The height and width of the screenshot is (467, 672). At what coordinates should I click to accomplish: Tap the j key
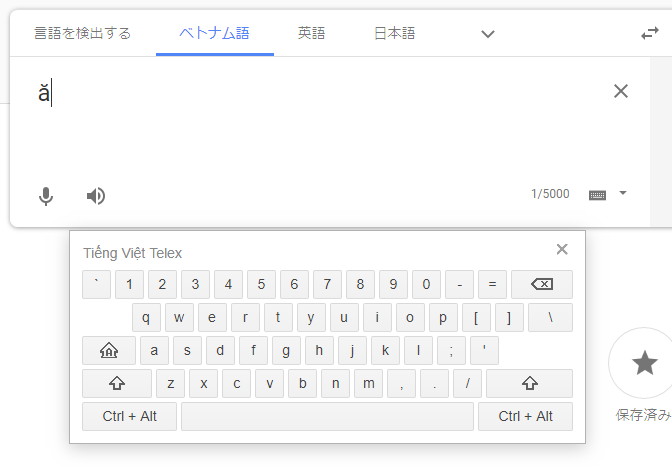(x=352, y=350)
